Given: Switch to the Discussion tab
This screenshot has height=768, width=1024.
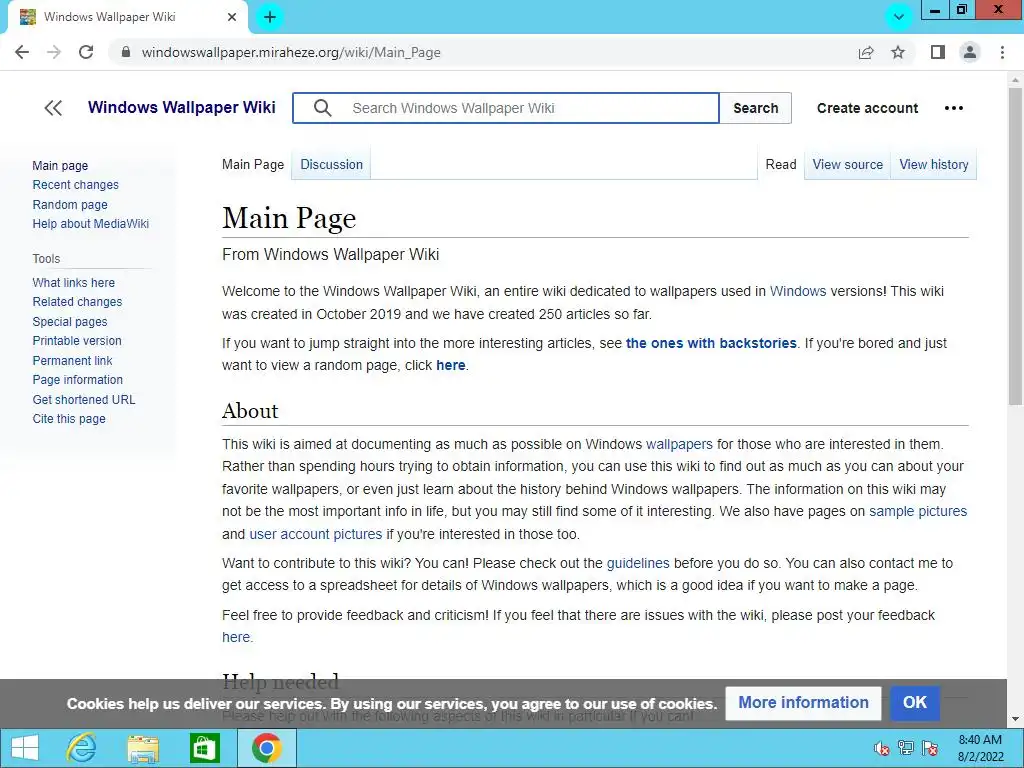Looking at the screenshot, I should [x=331, y=165].
